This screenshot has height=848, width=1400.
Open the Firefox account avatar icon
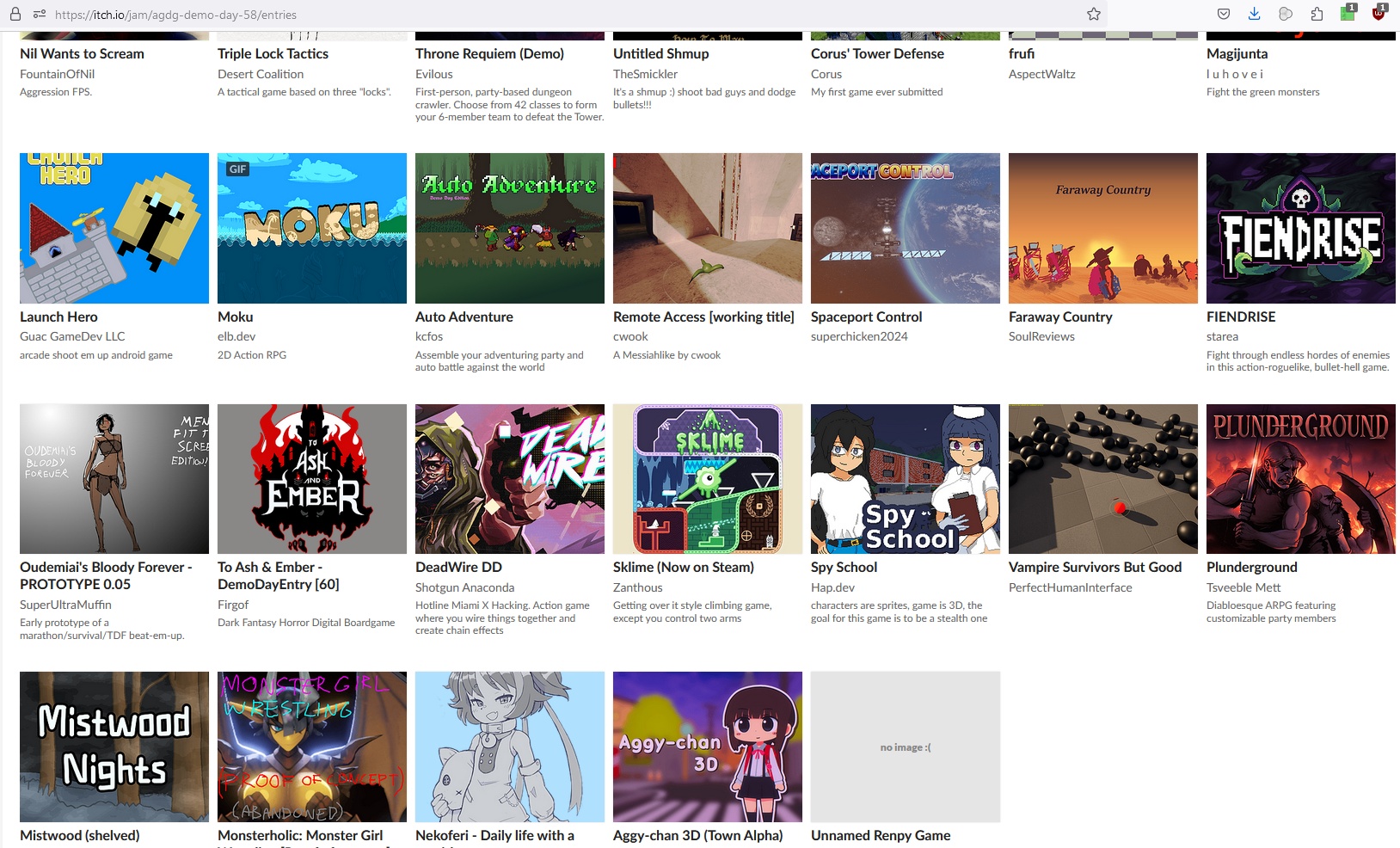point(1286,15)
